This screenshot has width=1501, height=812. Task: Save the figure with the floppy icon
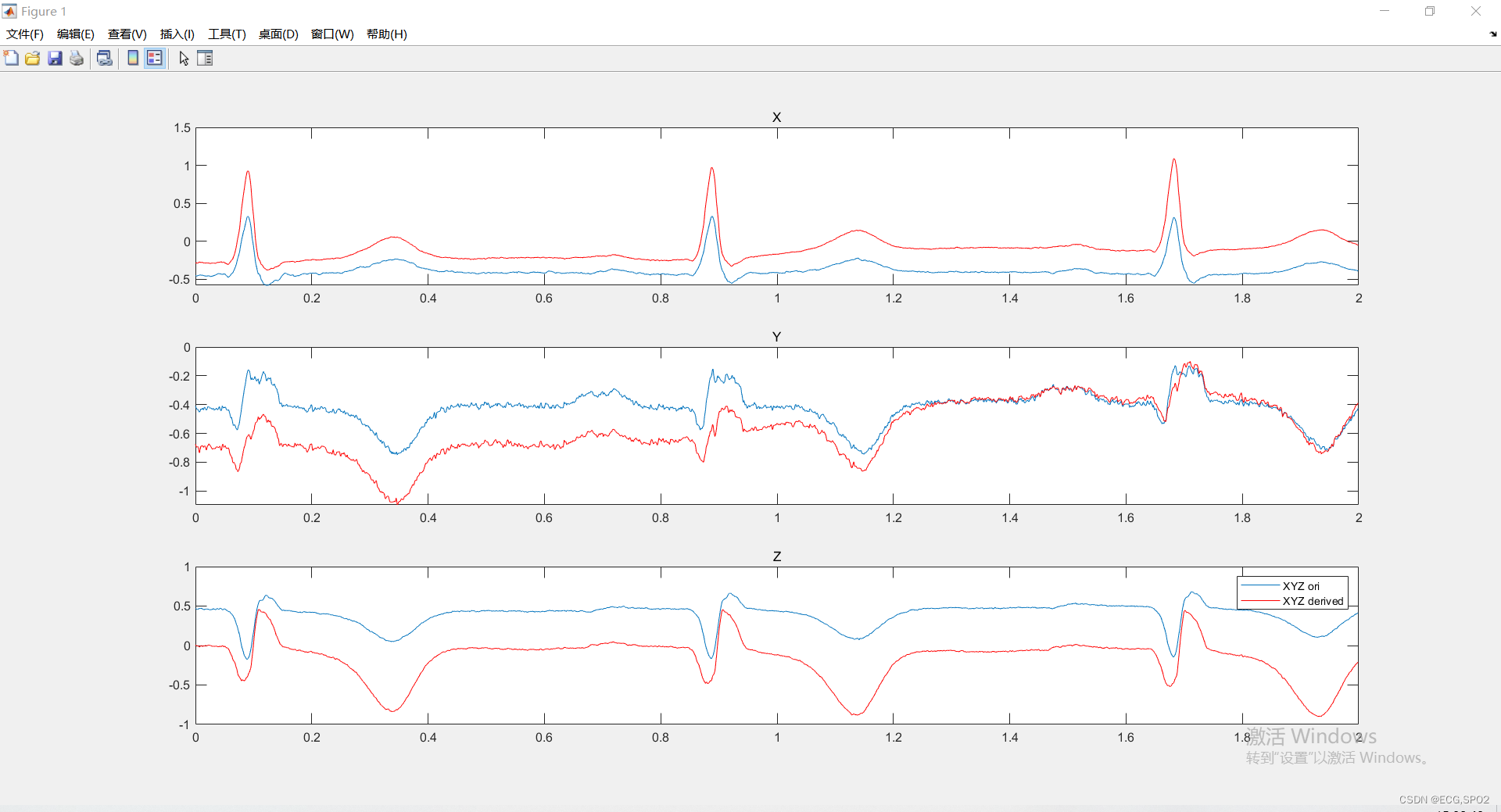(x=55, y=58)
